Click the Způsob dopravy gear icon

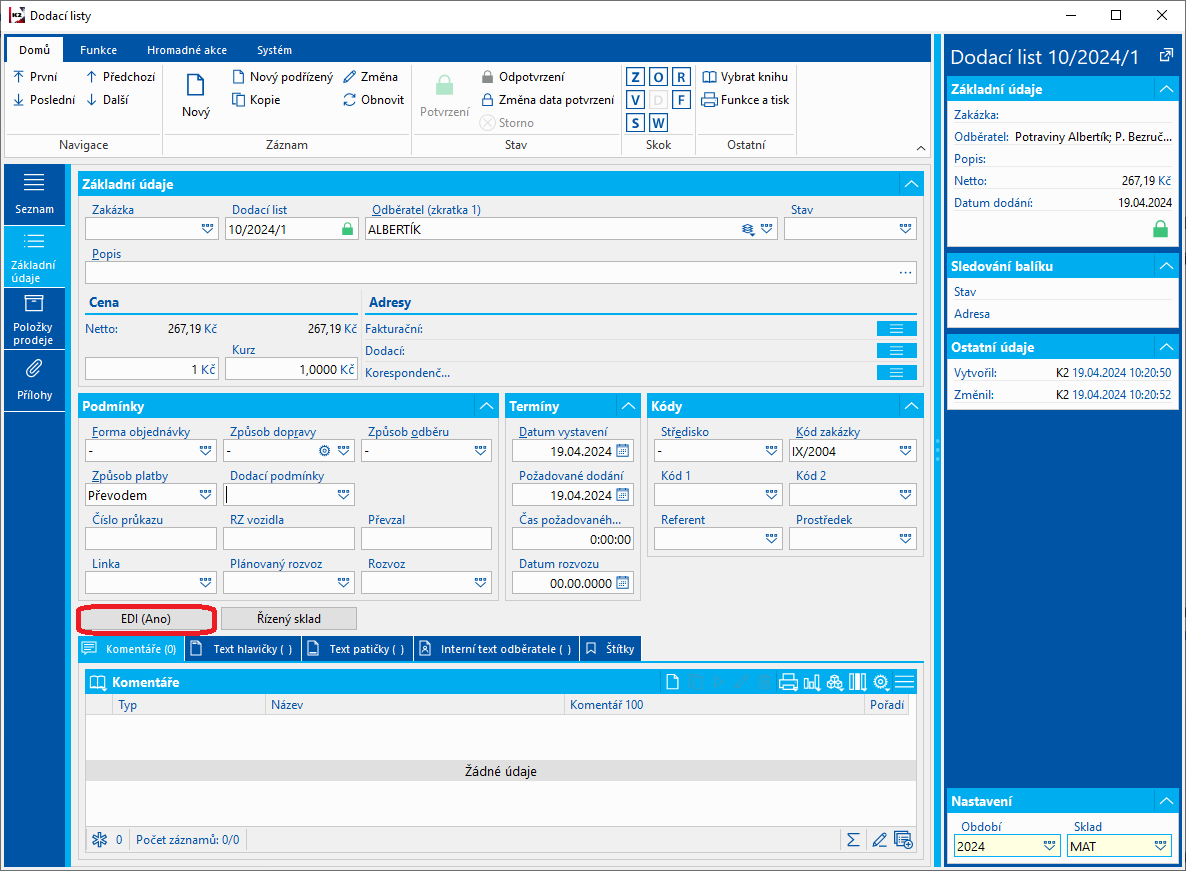click(x=324, y=451)
